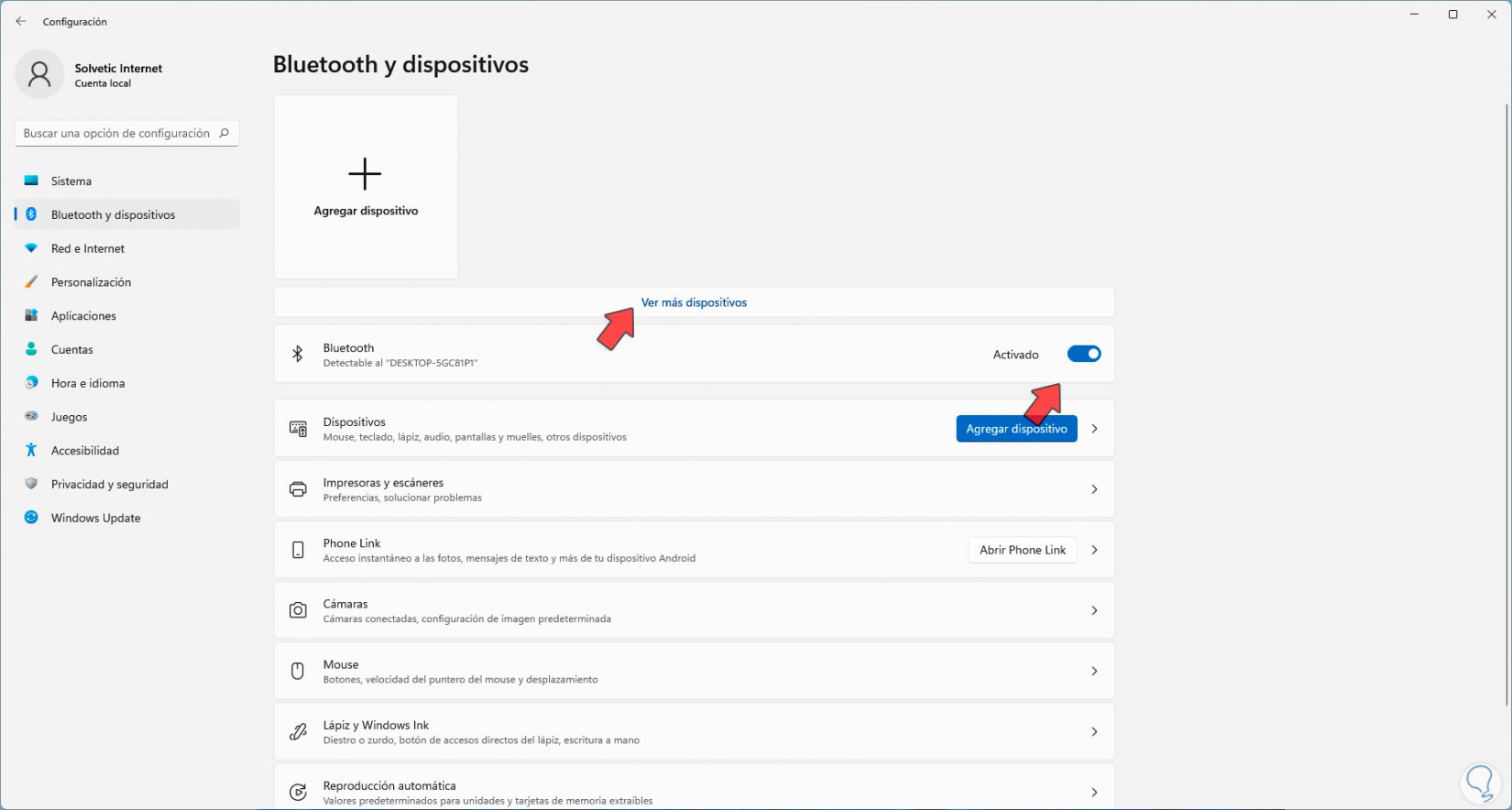Follow the Ver más dispositivos link
Viewport: 1512px width, 810px height.
[694, 302]
